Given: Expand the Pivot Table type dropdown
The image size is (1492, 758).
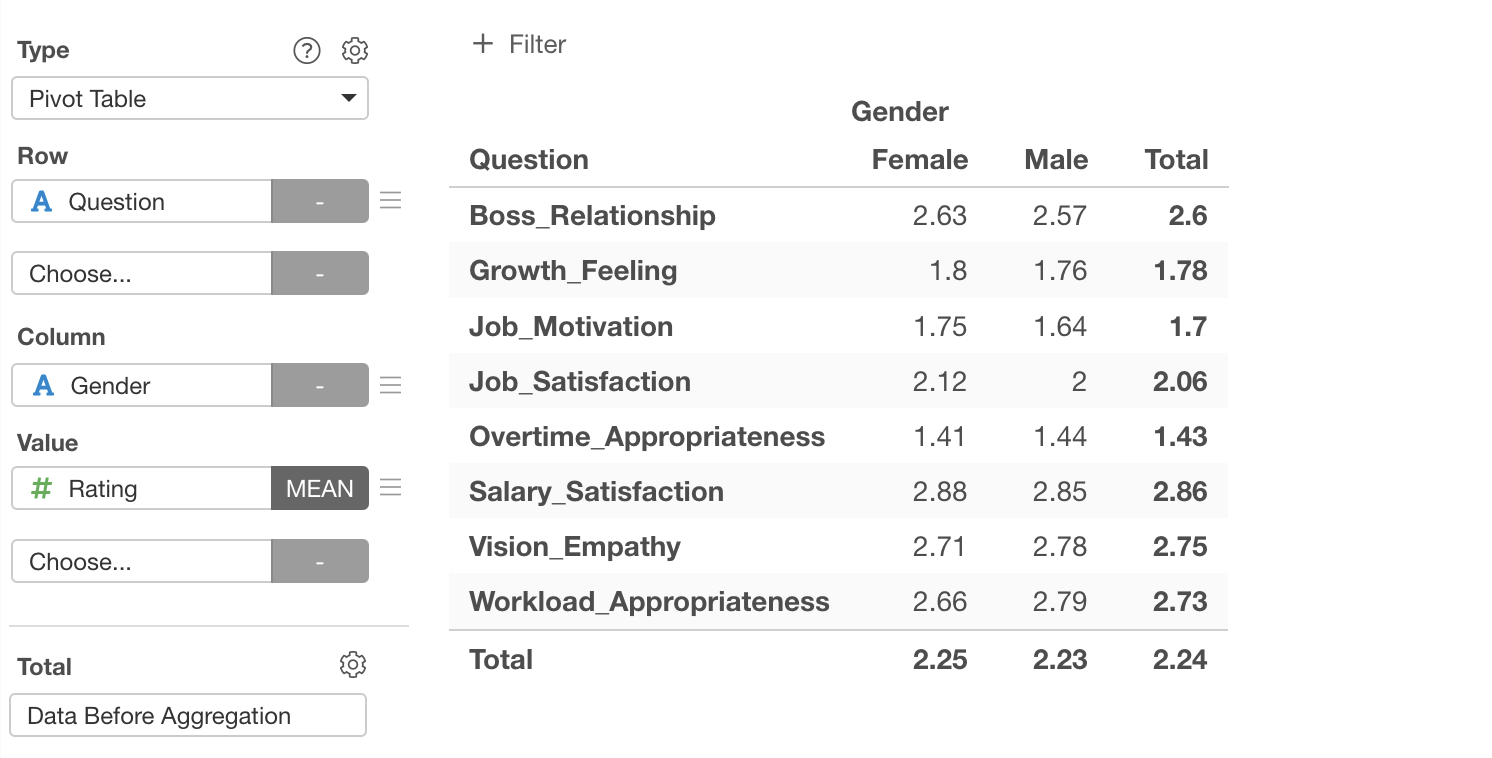Looking at the screenshot, I should pyautogui.click(x=190, y=99).
